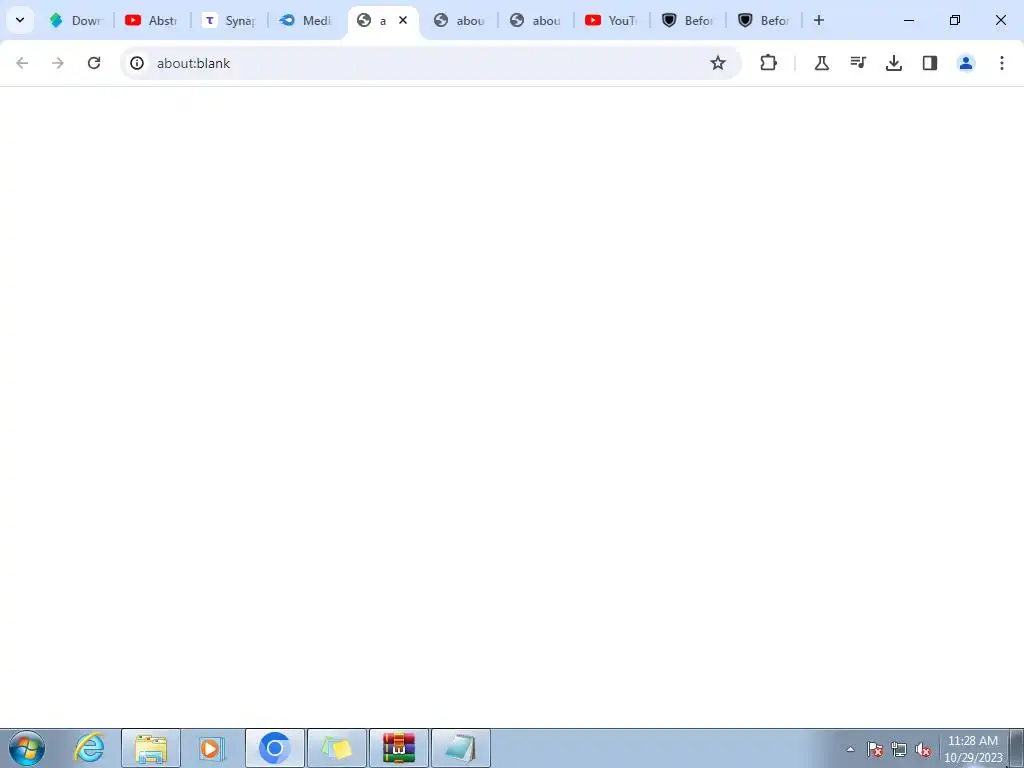1024x768 pixels.
Task: Open the tab search dropdown arrow
Action: 20,20
